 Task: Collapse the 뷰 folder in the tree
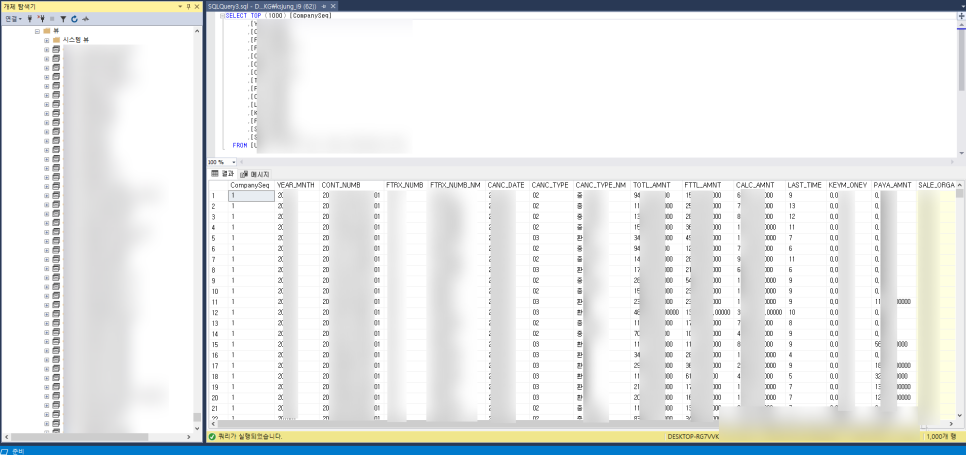click(38, 31)
